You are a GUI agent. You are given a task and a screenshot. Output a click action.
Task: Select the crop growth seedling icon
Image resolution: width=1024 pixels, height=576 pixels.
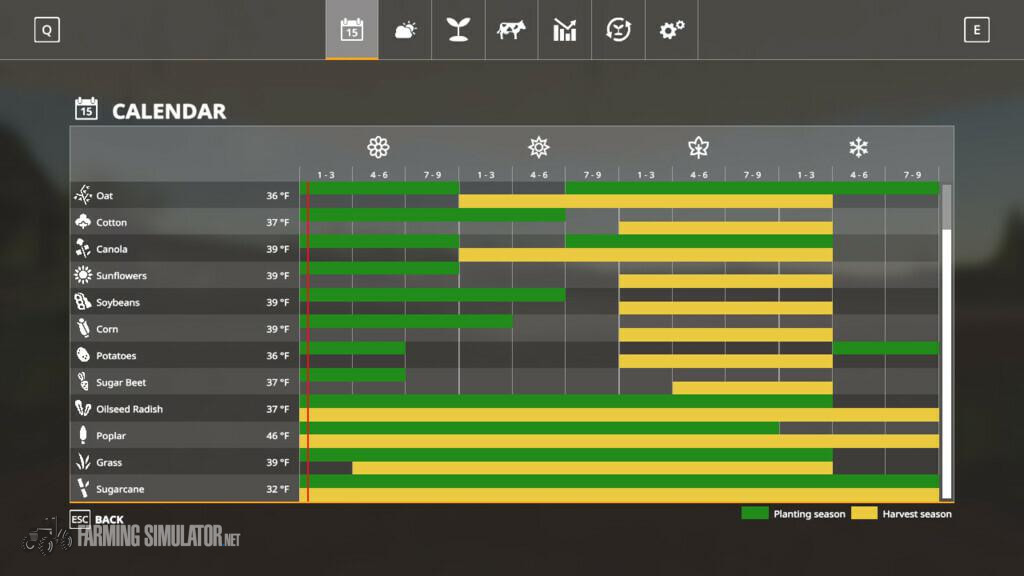[458, 30]
